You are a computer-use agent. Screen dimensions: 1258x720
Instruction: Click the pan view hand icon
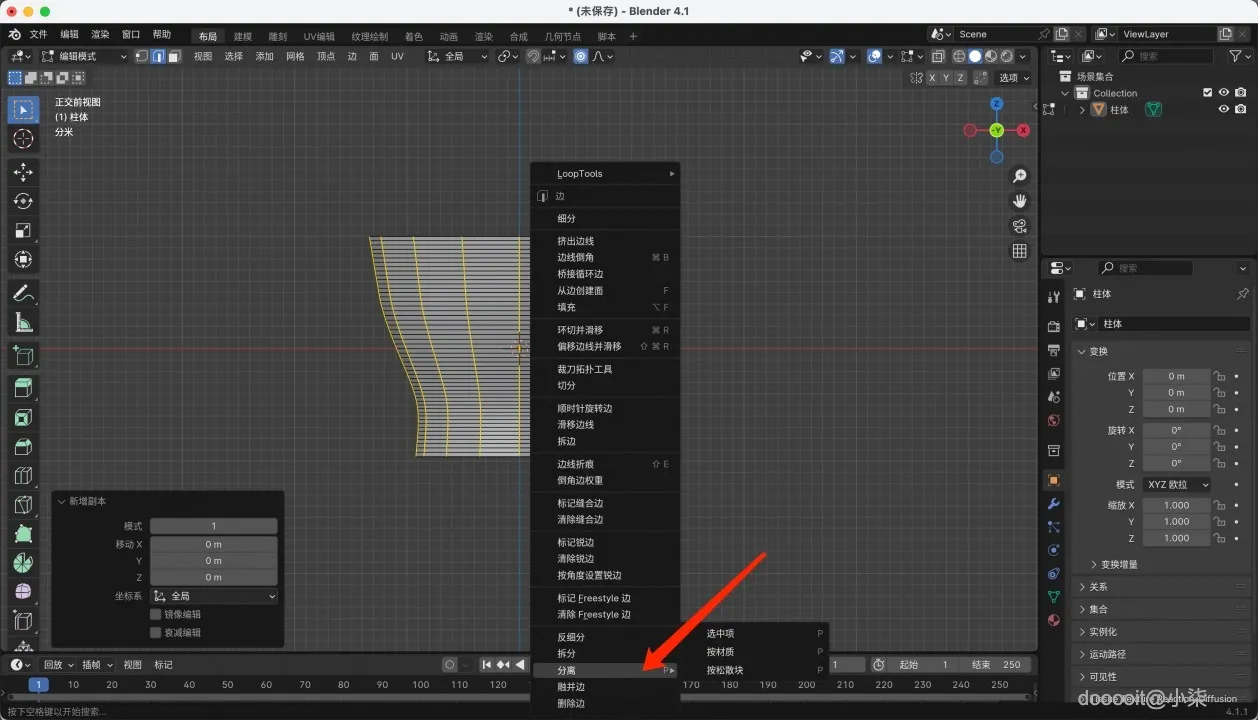(1019, 201)
